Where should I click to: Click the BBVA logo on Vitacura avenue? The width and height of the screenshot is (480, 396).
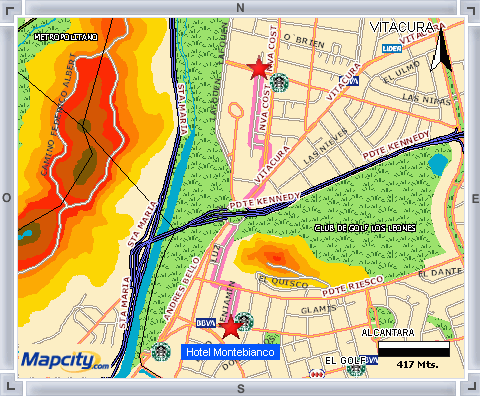[349, 81]
